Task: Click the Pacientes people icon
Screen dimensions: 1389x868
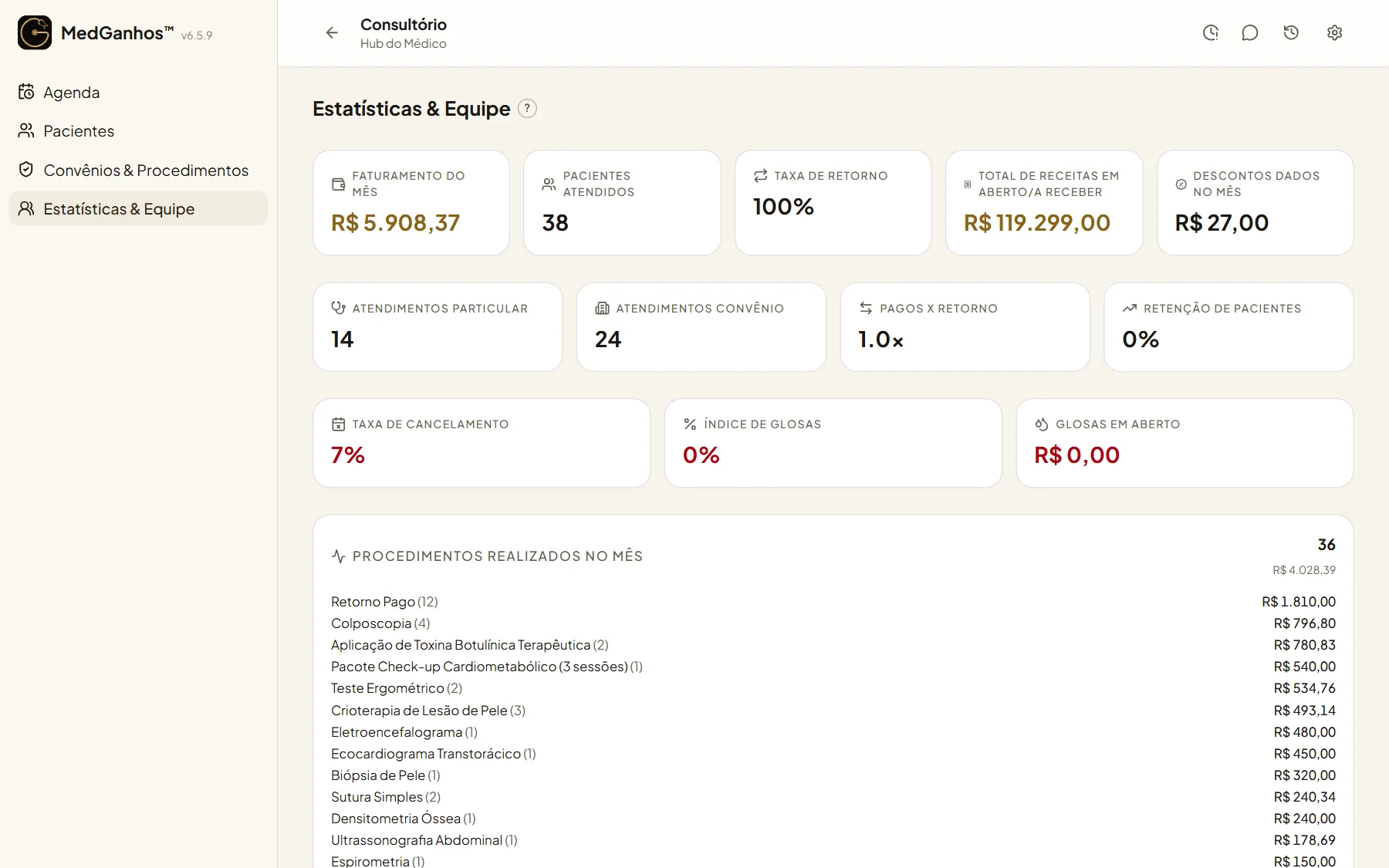Action: 26,130
